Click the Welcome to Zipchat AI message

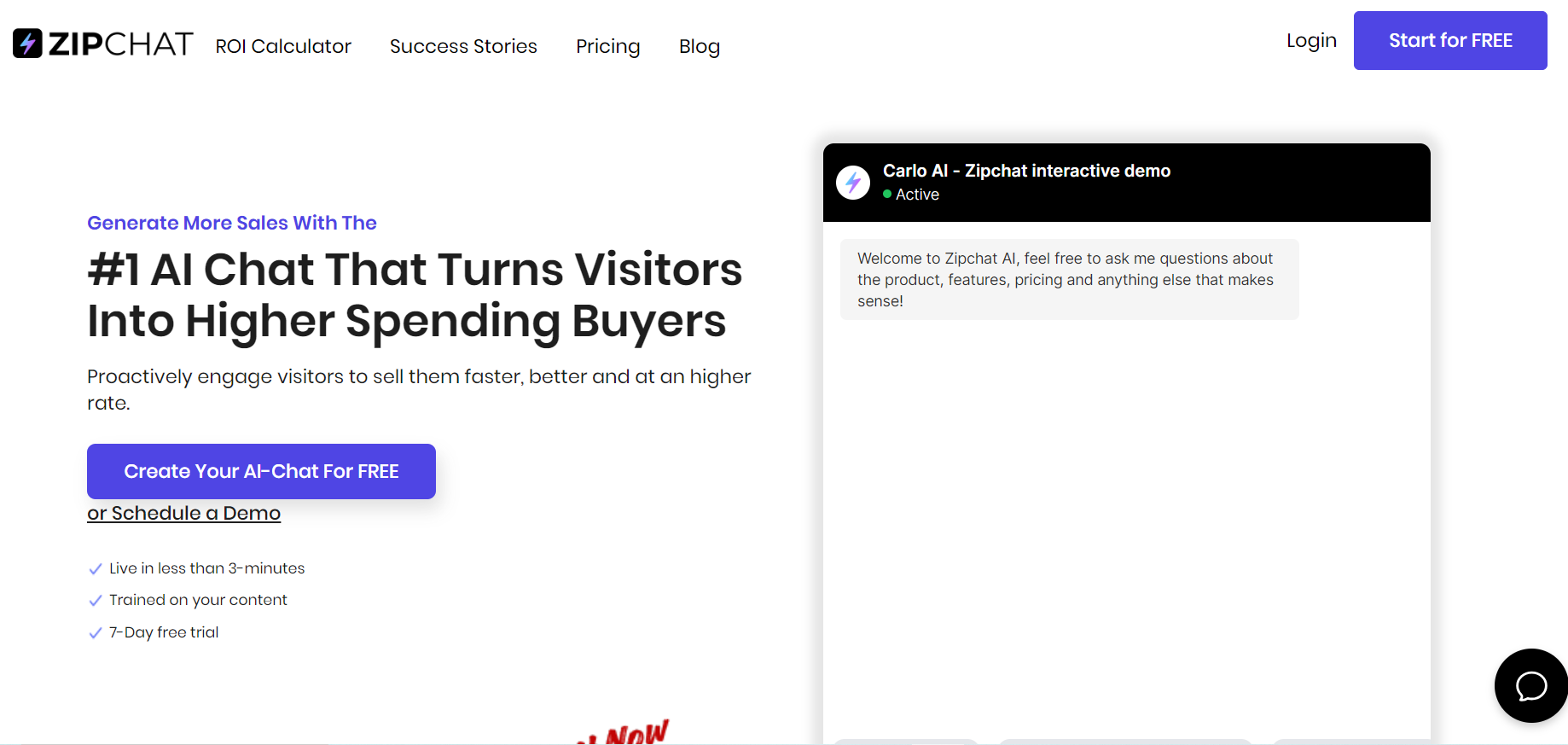coord(1069,279)
